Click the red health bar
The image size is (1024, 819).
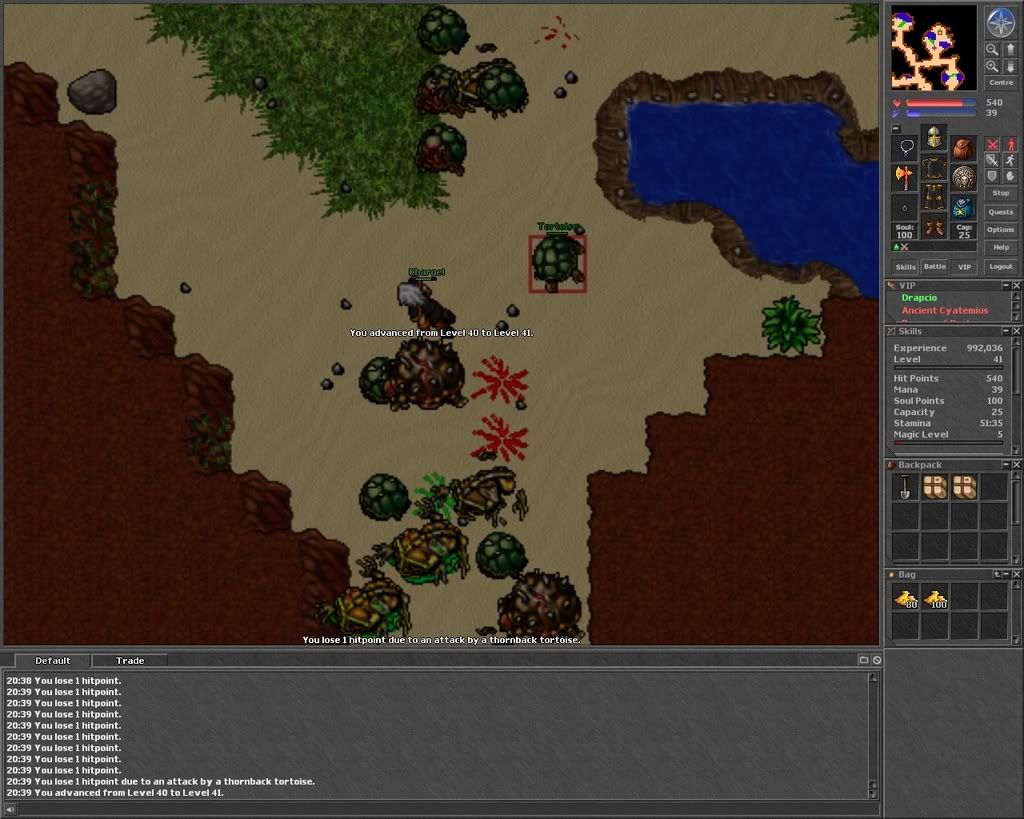[x=940, y=103]
